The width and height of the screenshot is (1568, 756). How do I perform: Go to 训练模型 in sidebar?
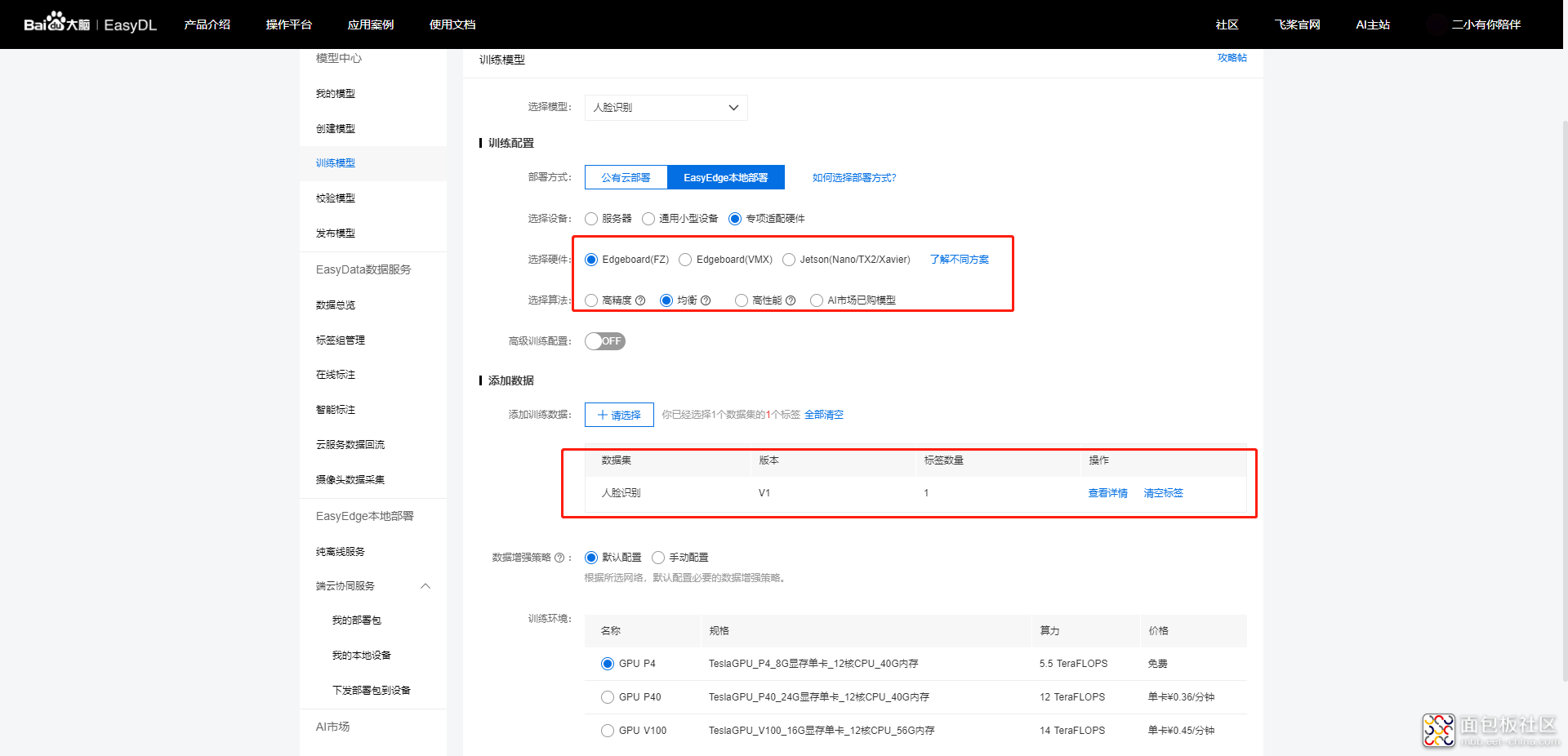click(336, 163)
